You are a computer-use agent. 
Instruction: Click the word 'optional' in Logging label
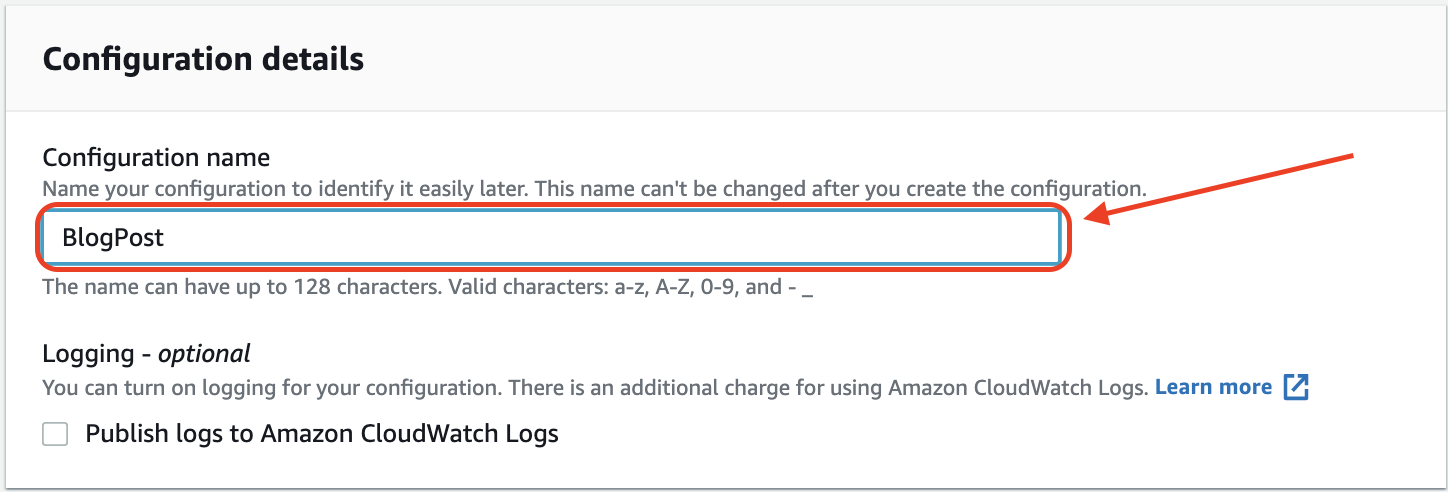tap(204, 353)
